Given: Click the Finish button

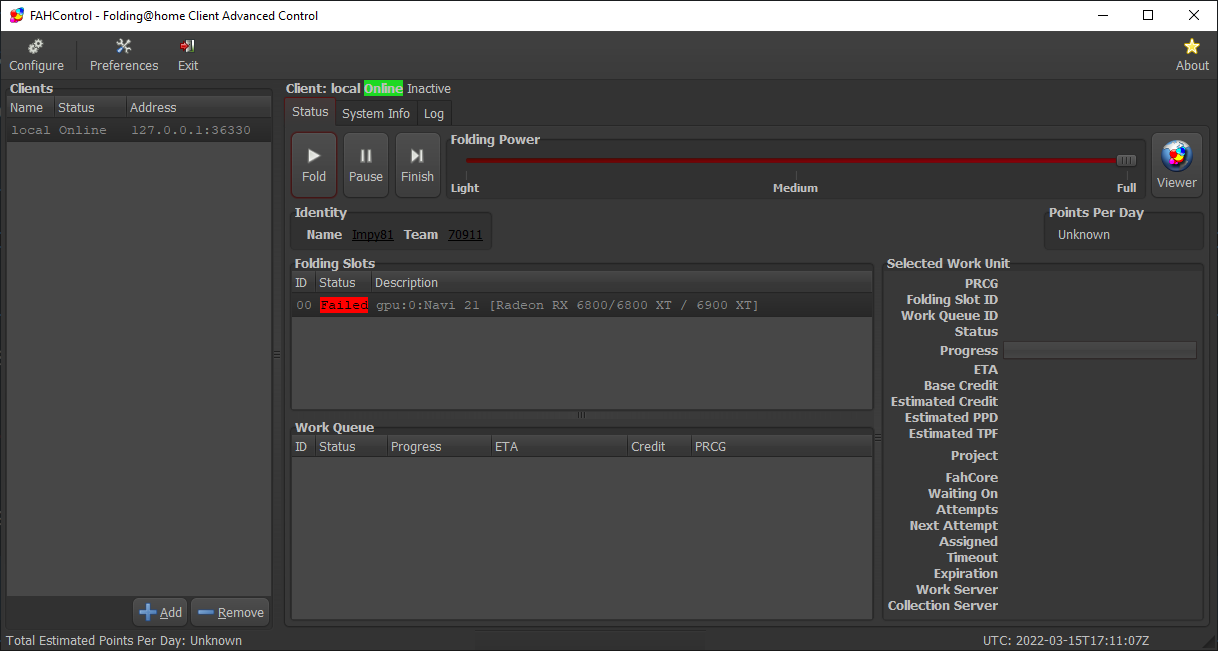Looking at the screenshot, I should pyautogui.click(x=418, y=165).
